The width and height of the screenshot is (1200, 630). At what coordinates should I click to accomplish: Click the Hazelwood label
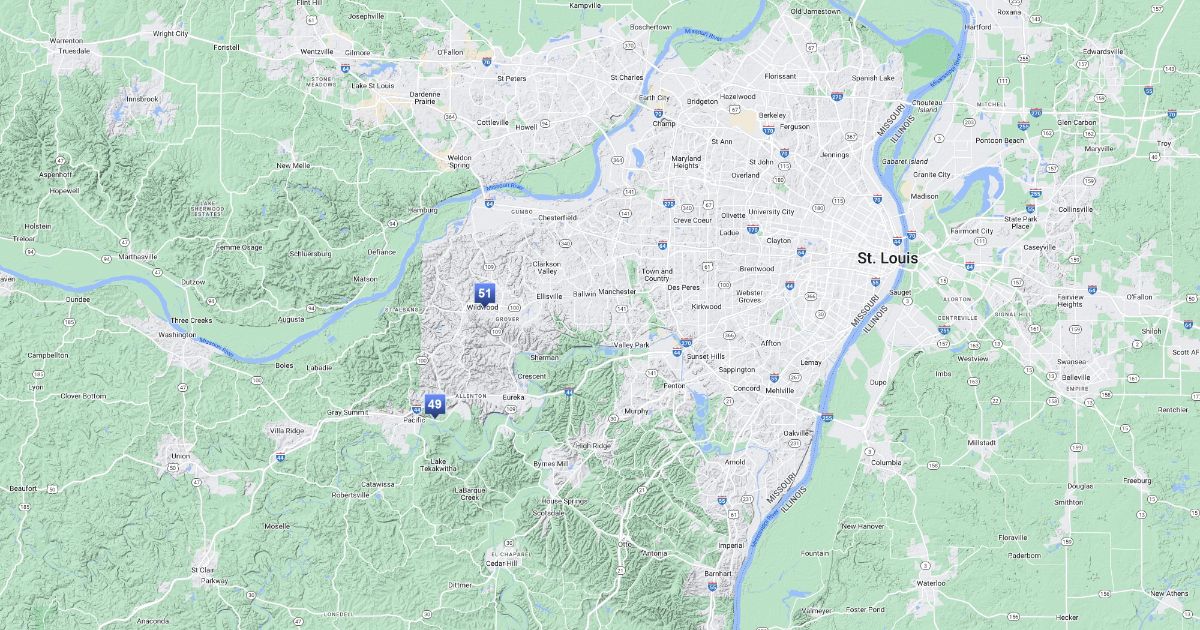pos(737,96)
